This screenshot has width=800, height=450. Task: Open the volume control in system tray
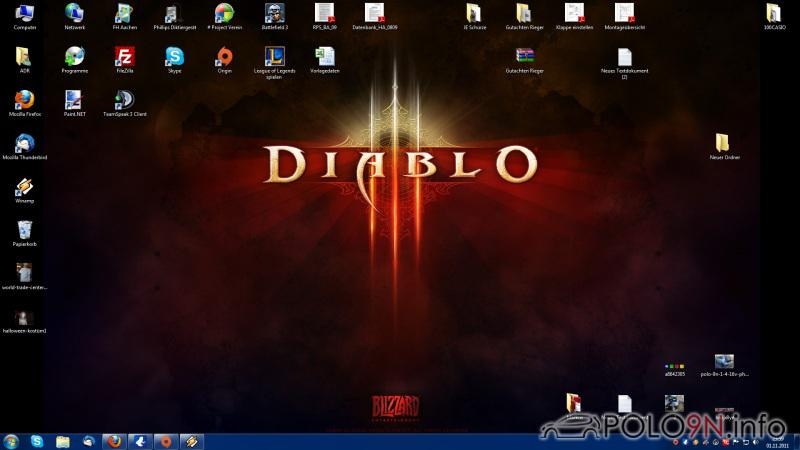click(x=756, y=442)
